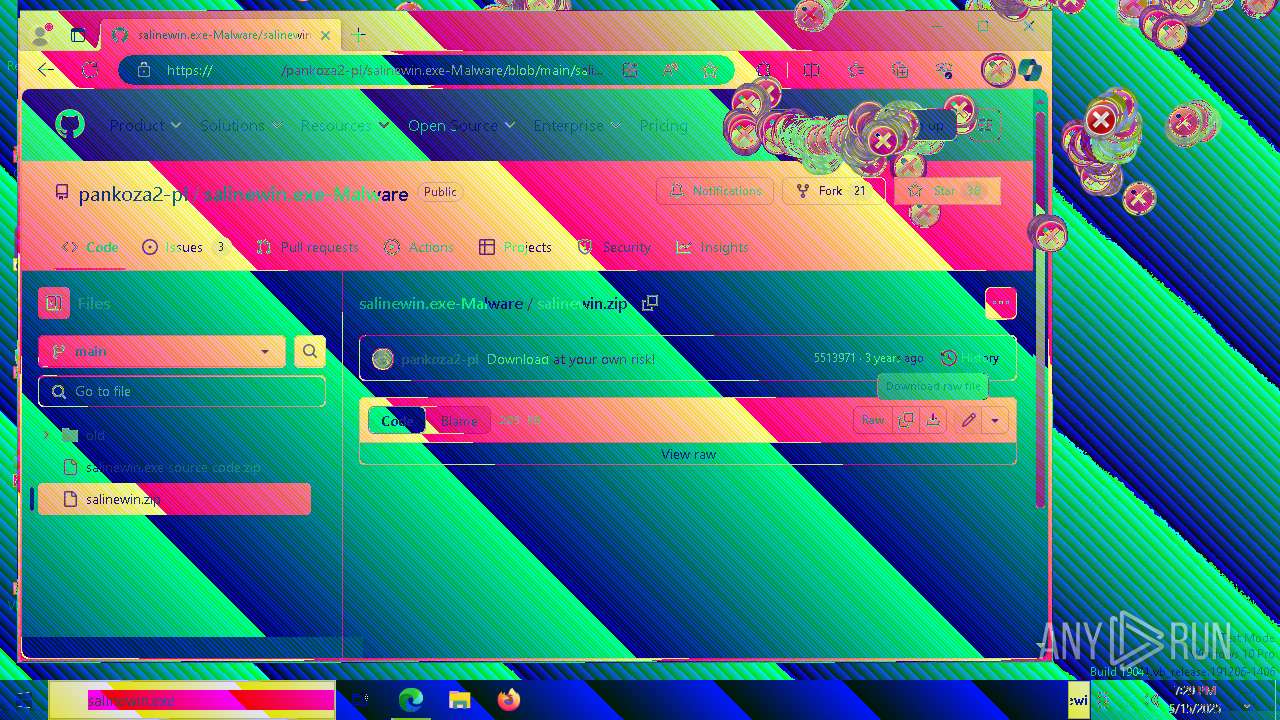Close the salinewin.exe-Malware browser tab
Image resolution: width=1280 pixels, height=720 pixels.
[325, 35]
